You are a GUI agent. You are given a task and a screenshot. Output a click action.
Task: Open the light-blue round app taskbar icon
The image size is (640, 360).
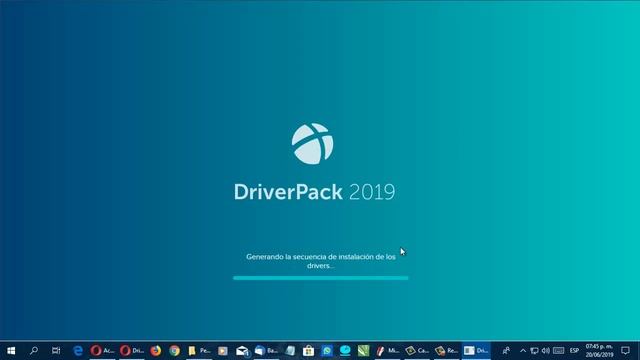click(x=345, y=351)
